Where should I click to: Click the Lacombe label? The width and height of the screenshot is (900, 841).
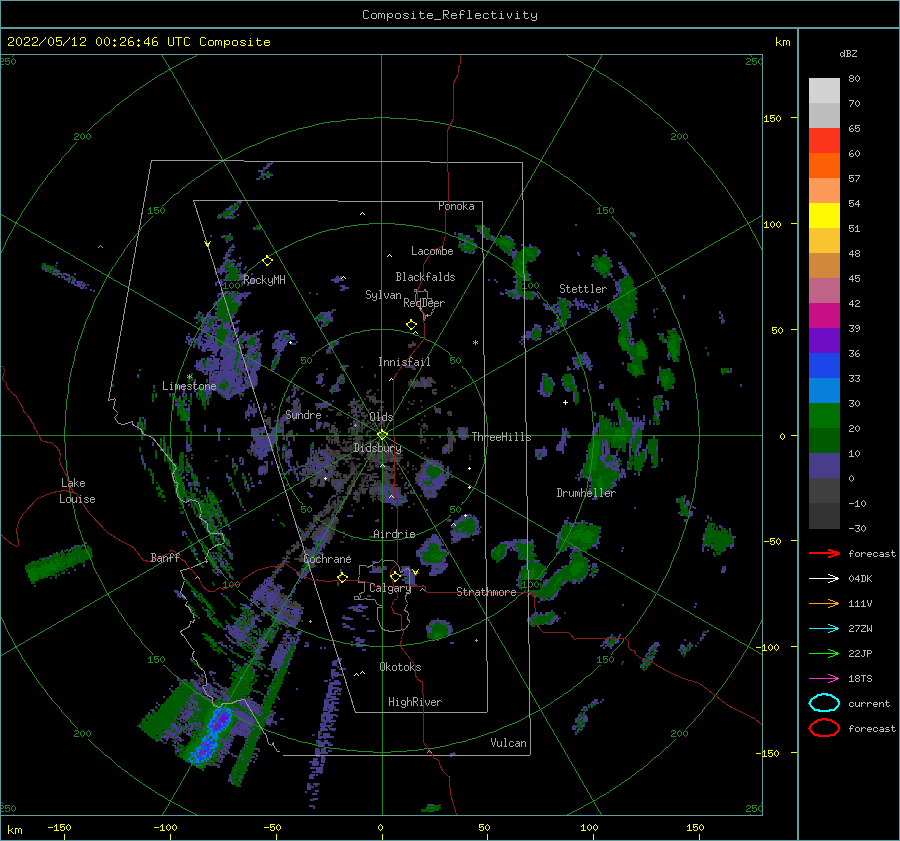tap(432, 251)
